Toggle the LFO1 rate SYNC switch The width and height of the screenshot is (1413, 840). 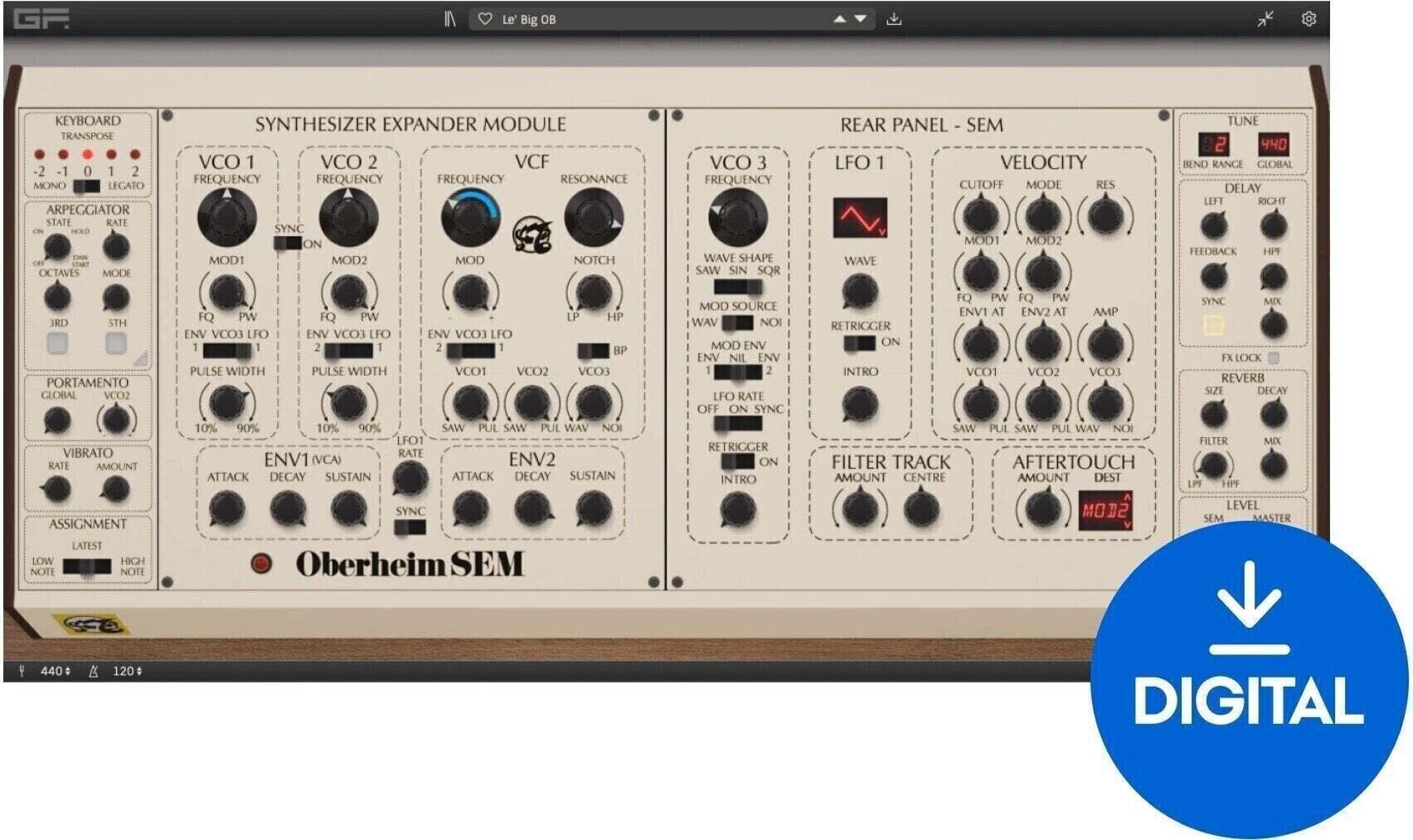[x=410, y=527]
